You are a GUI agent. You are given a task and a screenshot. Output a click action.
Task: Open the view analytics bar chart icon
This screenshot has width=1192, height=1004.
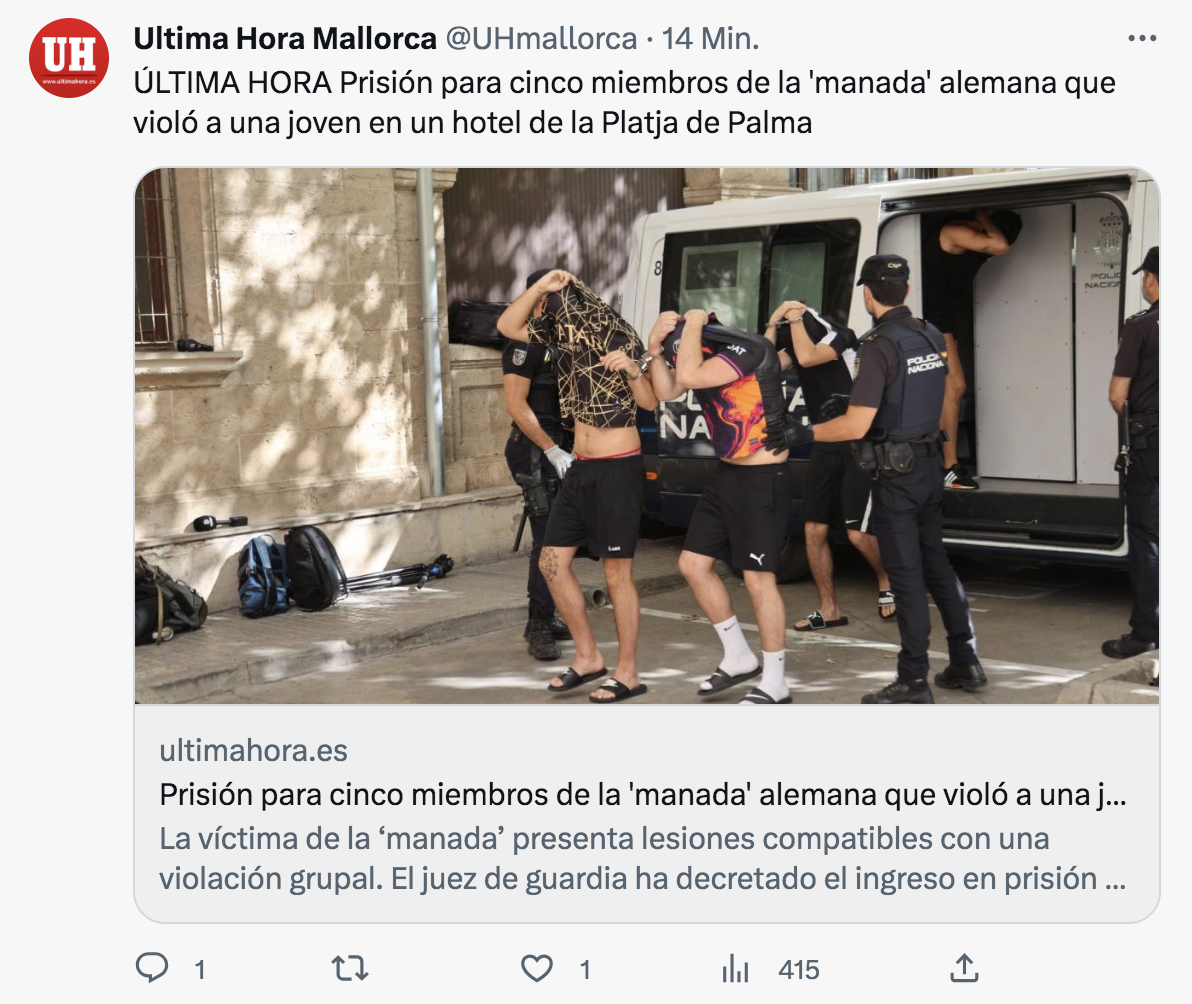[x=735, y=969]
